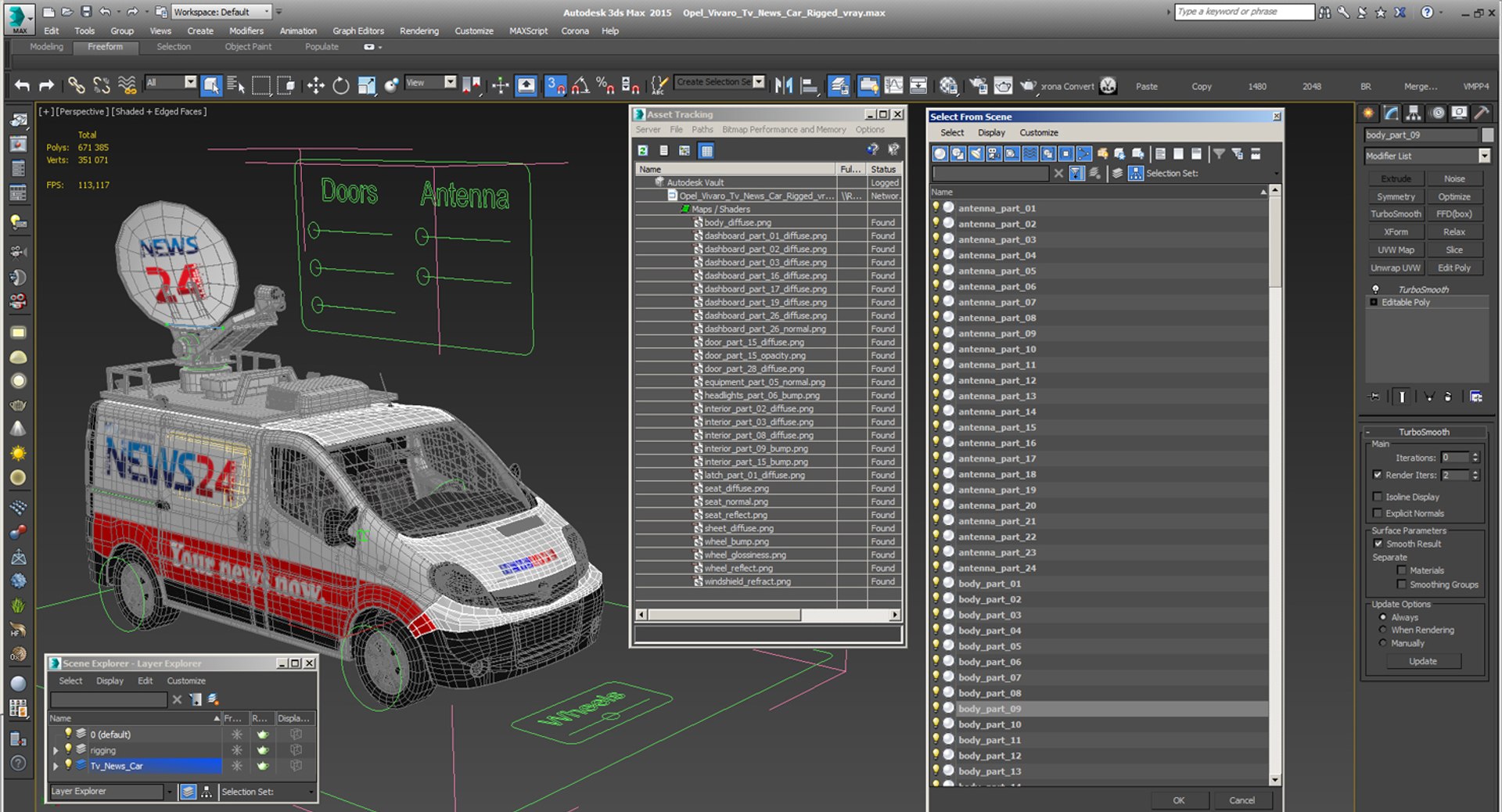
Task: Toggle the Angle Snap button
Action: point(580,85)
